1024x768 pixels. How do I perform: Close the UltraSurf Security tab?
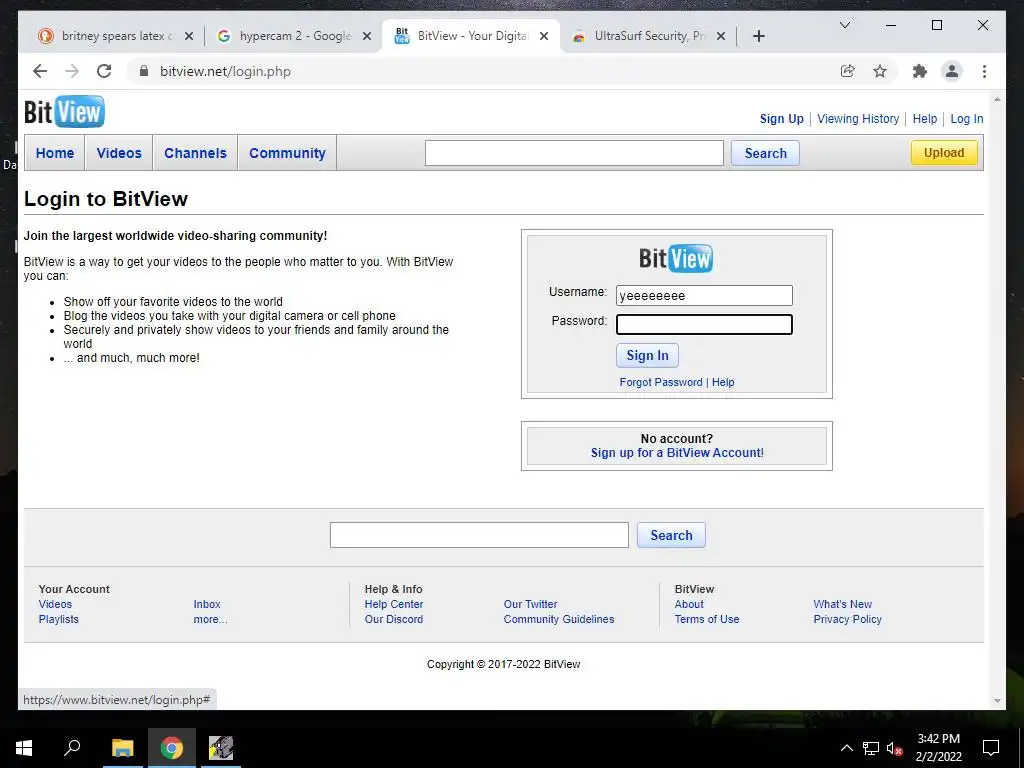pos(721,36)
